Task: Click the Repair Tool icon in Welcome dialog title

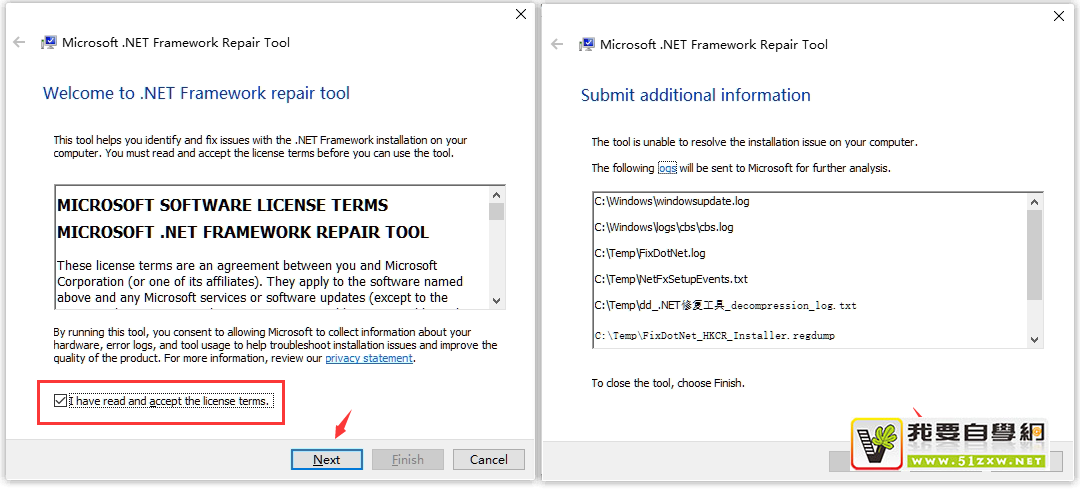Action: (x=48, y=43)
